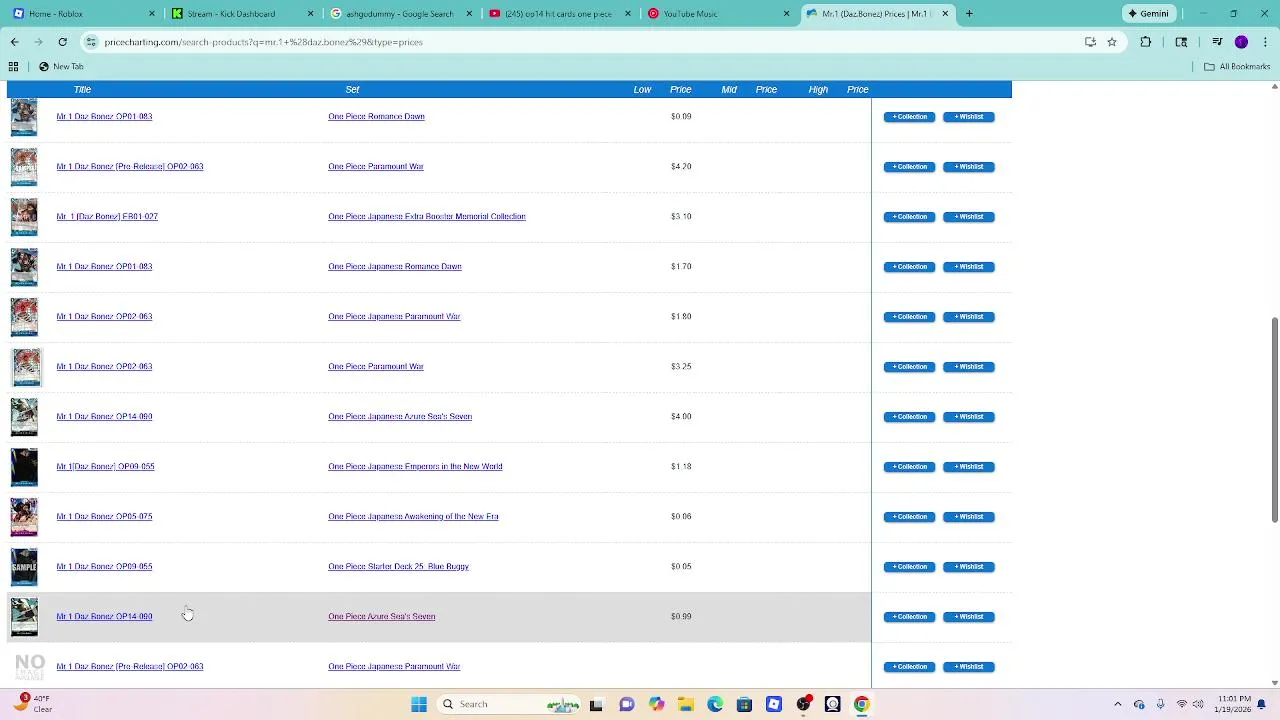Open One Piece Azure Sea's Seven set link
This screenshot has width=1280, height=720.
pyautogui.click(x=381, y=617)
